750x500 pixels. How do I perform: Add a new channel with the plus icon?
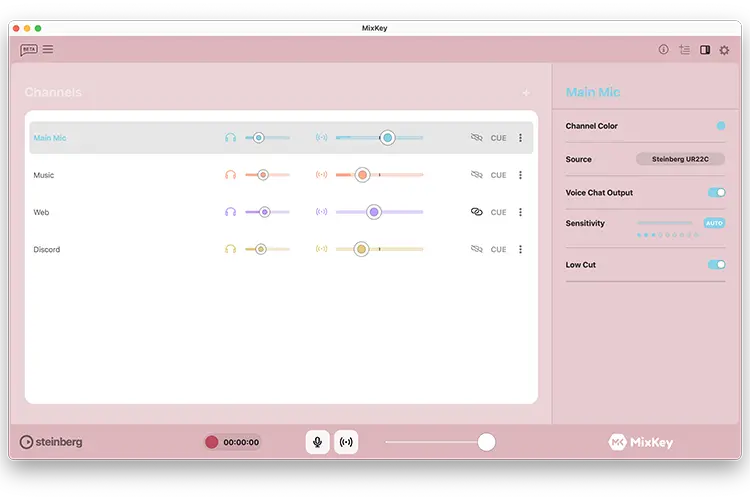coord(526,93)
